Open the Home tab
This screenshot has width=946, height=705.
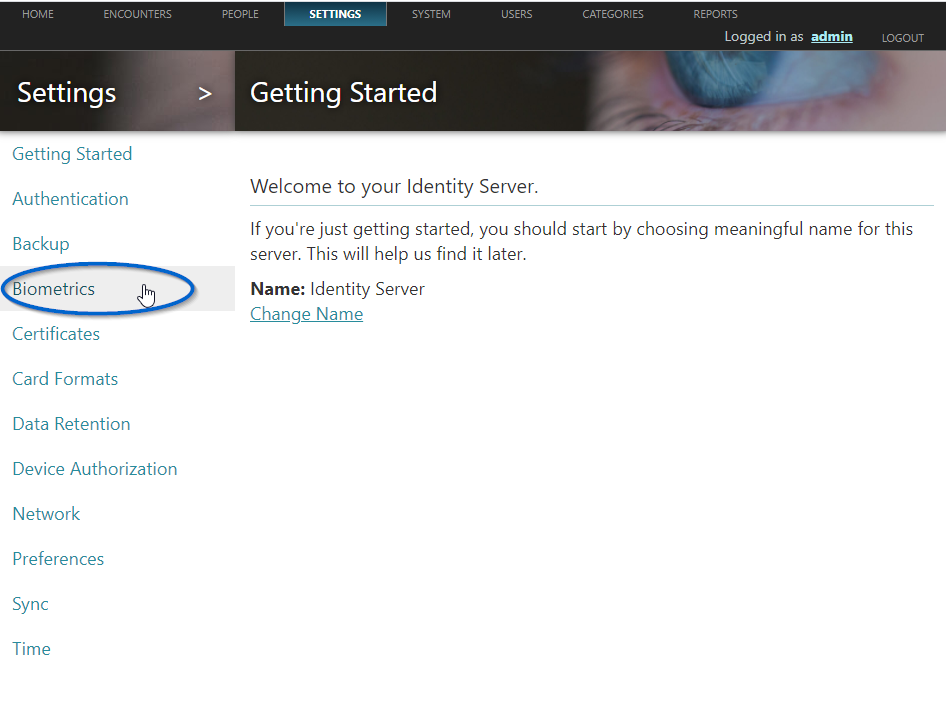pos(37,14)
